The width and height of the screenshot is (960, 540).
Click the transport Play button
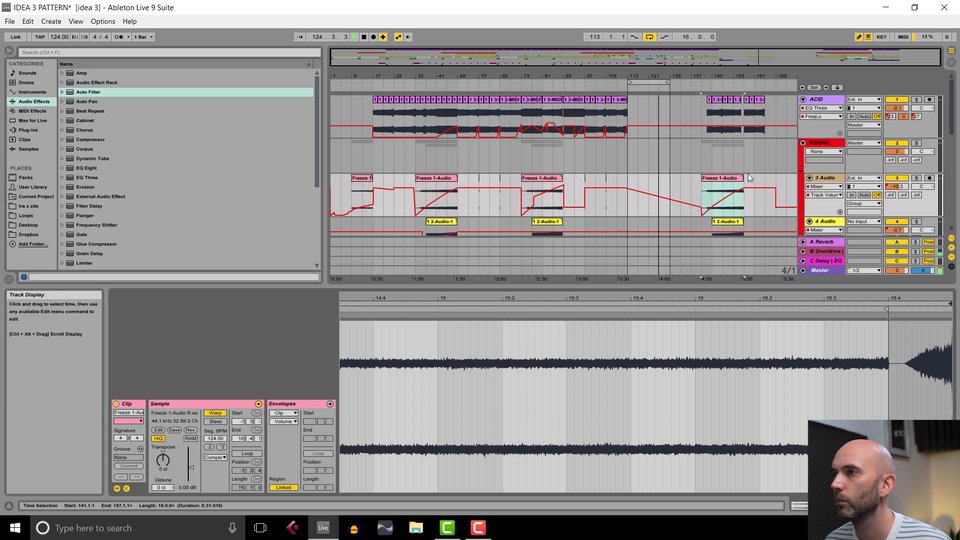click(x=354, y=37)
